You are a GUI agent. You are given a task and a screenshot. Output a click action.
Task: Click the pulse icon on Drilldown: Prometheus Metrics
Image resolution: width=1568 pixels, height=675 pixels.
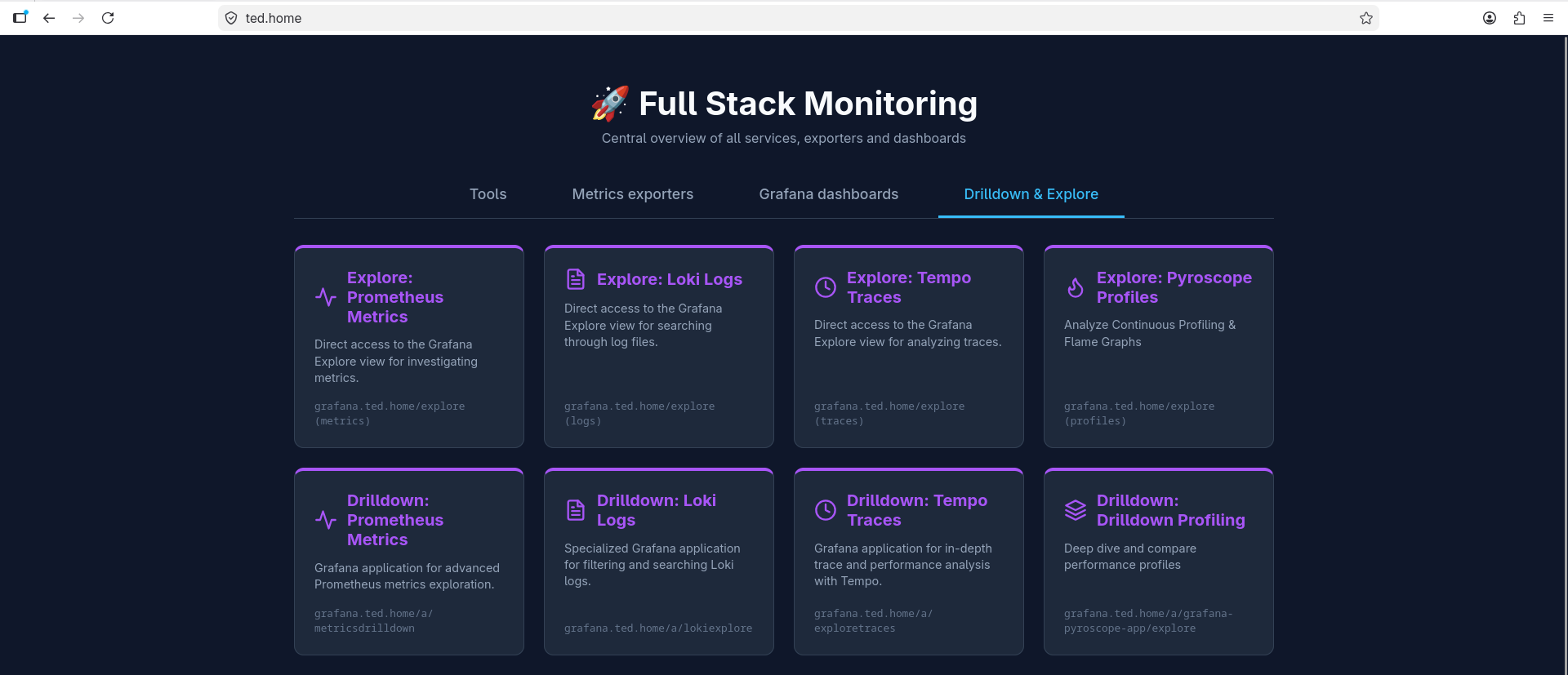coord(326,520)
